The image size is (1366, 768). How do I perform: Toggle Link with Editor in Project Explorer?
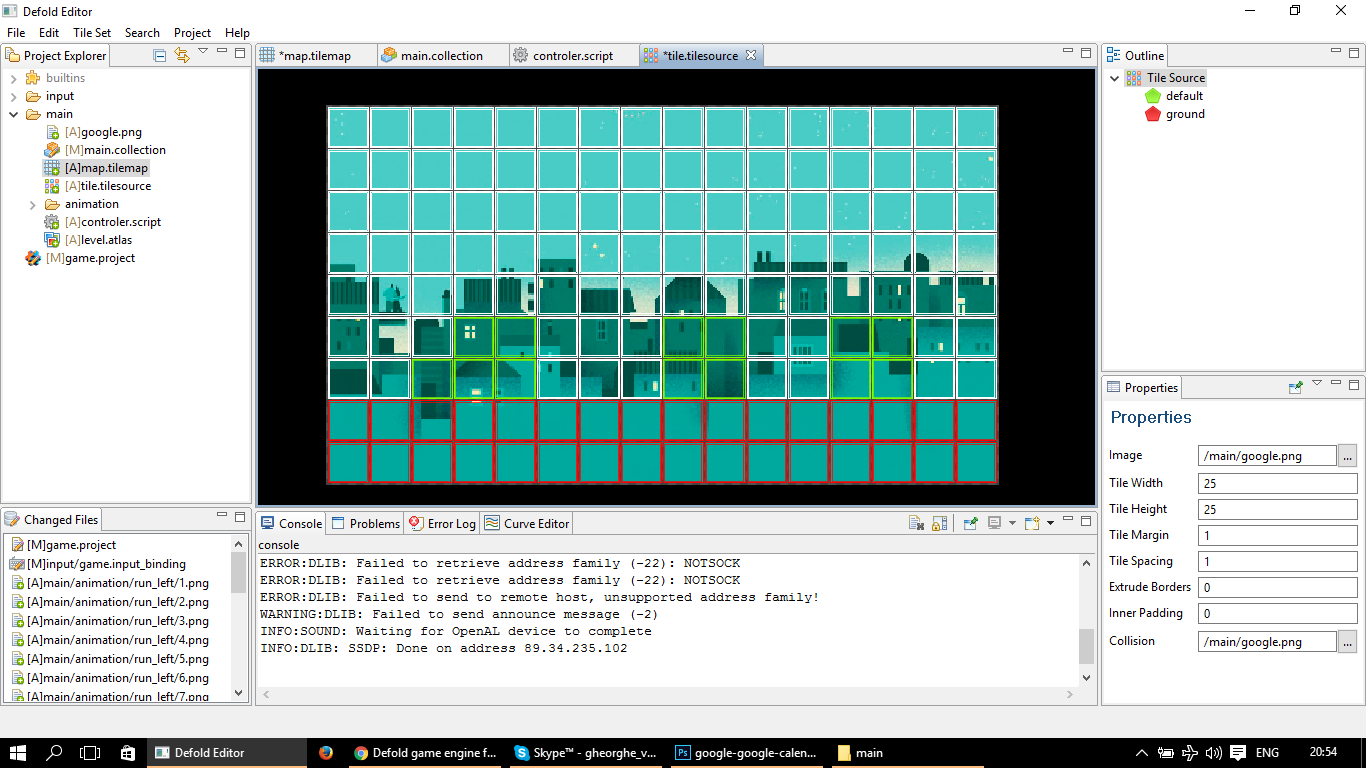[181, 55]
